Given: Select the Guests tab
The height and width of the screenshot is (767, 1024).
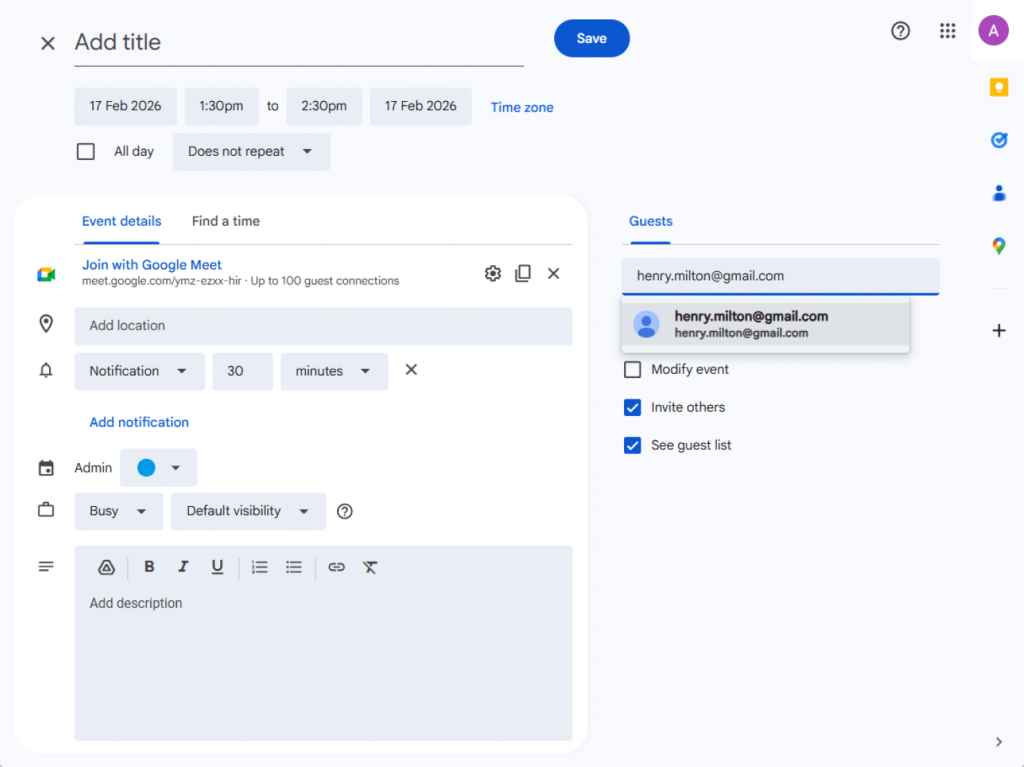Looking at the screenshot, I should 650,221.
